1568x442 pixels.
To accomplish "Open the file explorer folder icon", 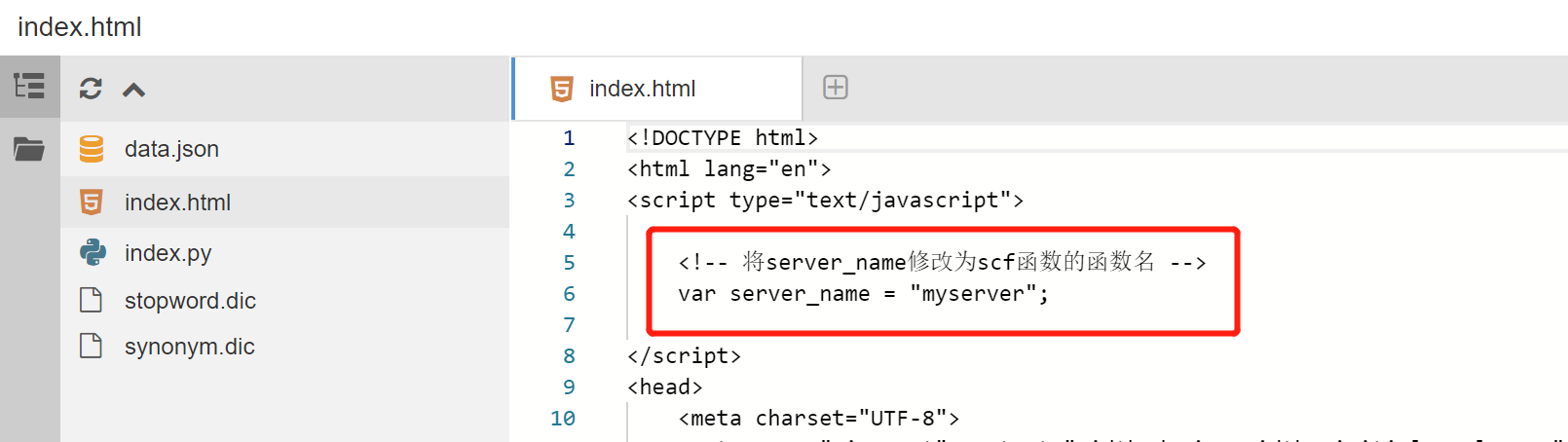I will pyautogui.click(x=29, y=149).
